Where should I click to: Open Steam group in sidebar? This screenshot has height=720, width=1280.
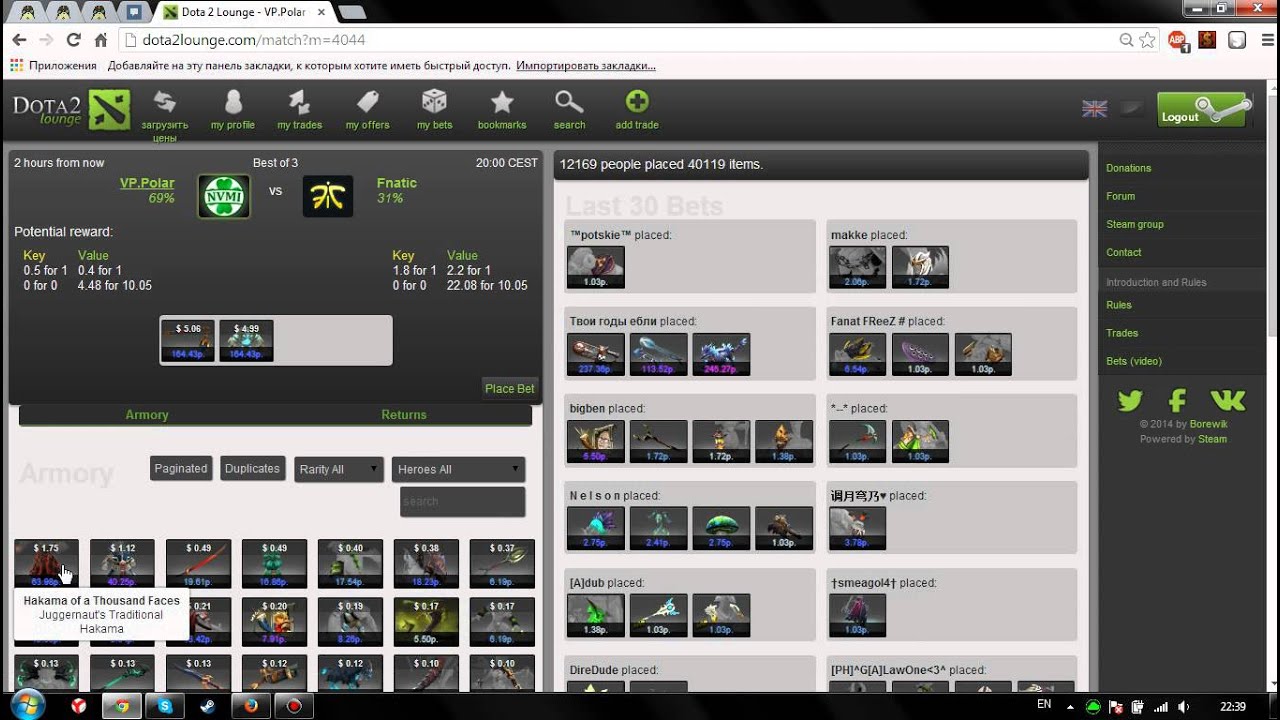1135,224
